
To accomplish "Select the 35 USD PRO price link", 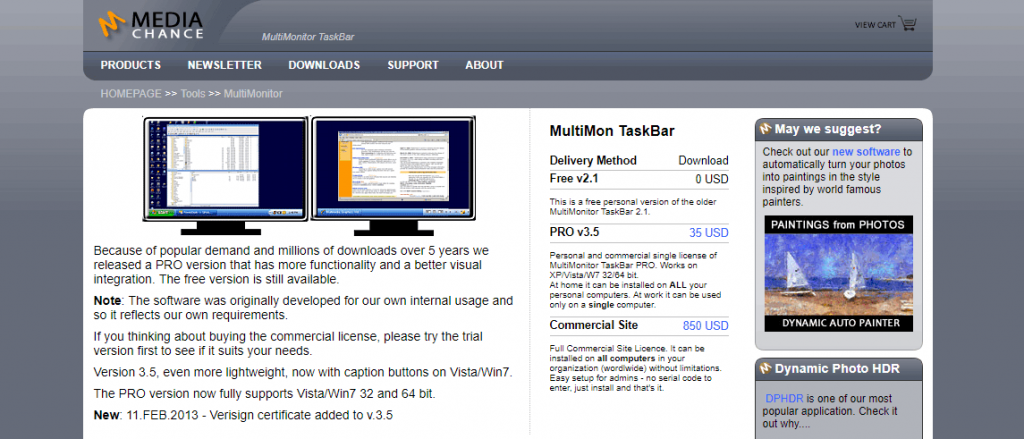I will (x=709, y=233).
